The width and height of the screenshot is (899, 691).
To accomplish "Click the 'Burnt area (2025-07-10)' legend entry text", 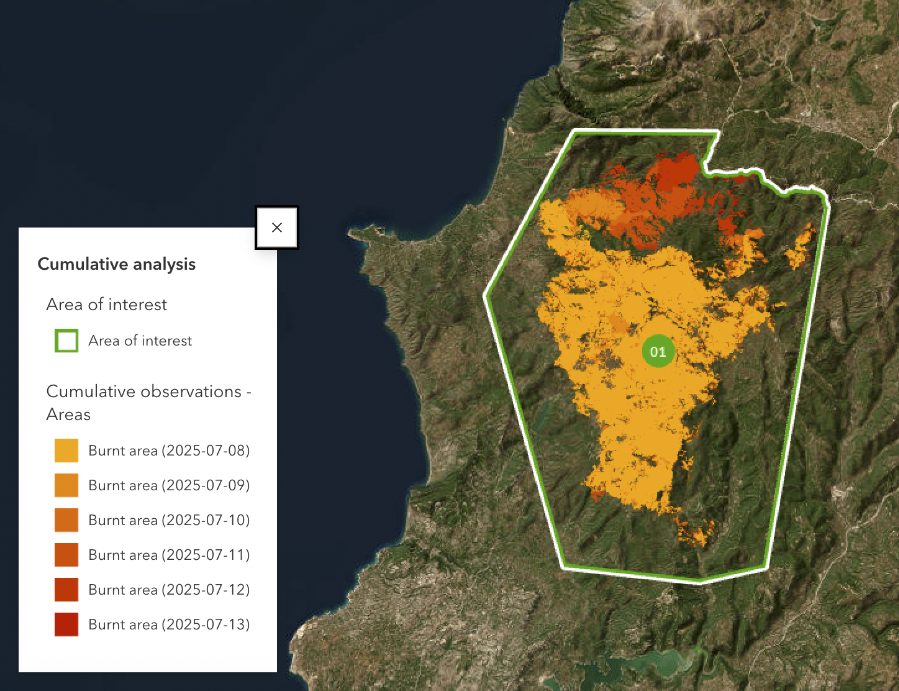I will (169, 520).
